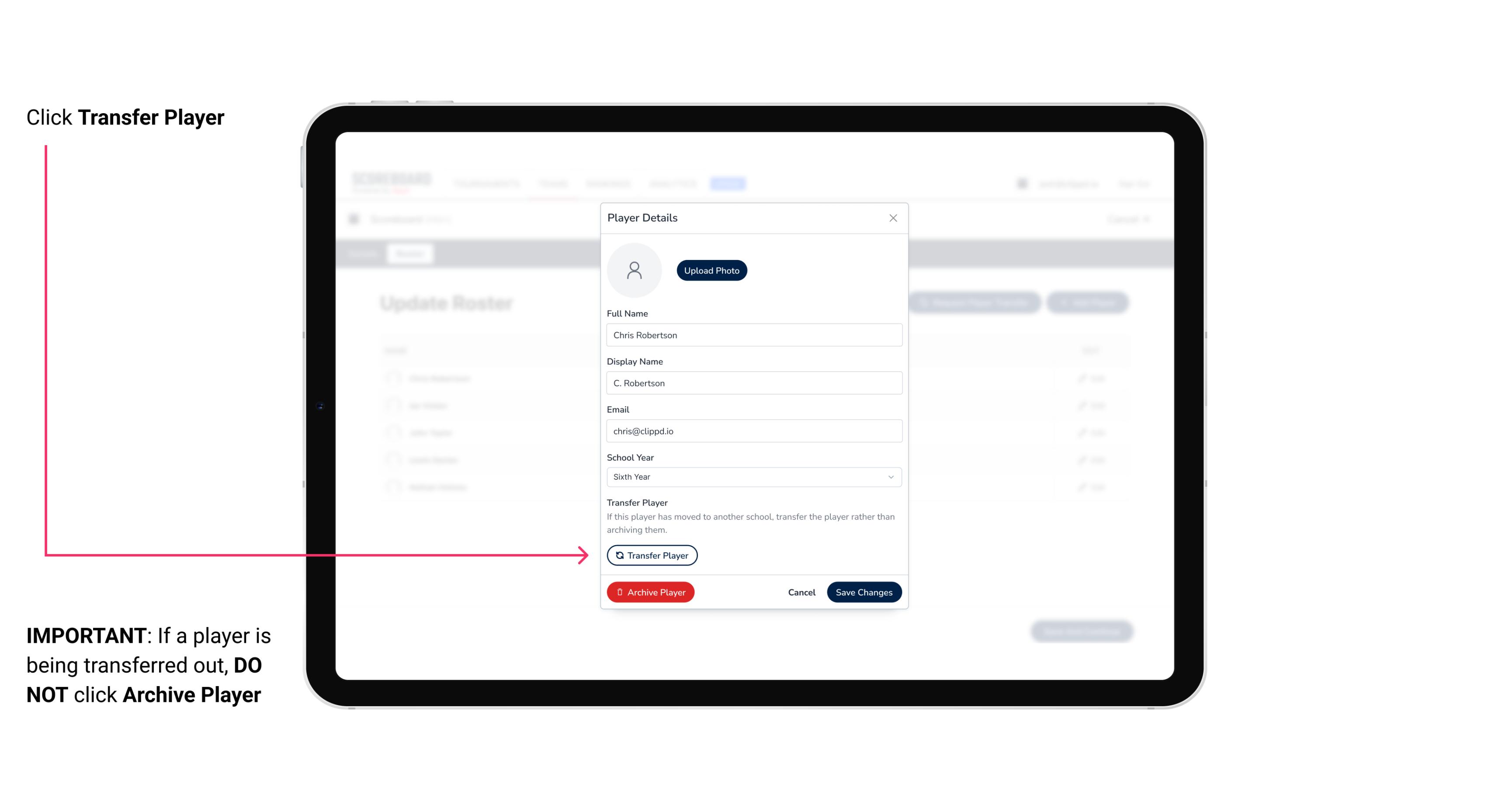Viewport: 1509px width, 812px height.
Task: Click the Update Roster menu item
Action: 448,303
